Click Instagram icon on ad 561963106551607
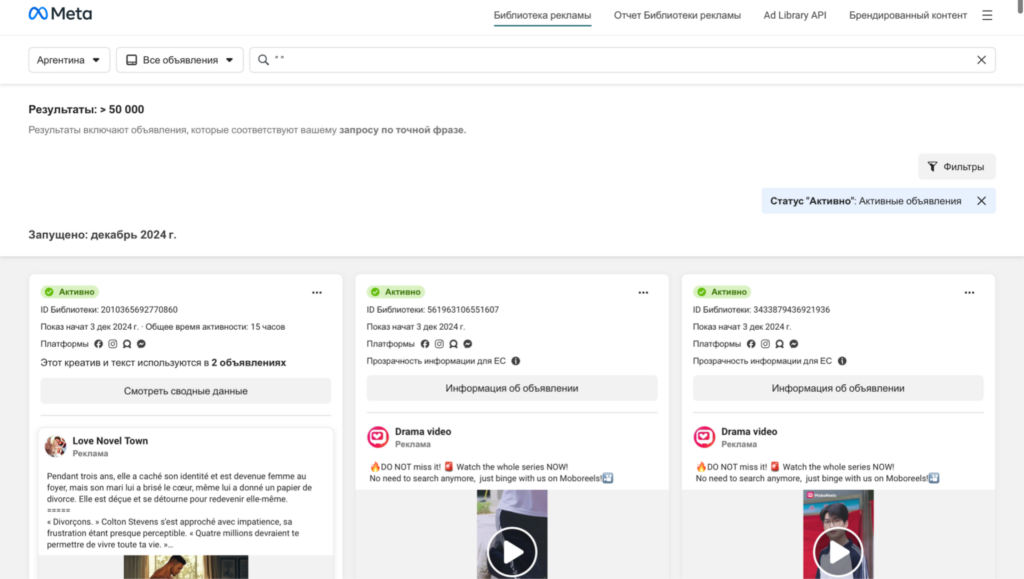This screenshot has height=579, width=1024. pos(439,344)
